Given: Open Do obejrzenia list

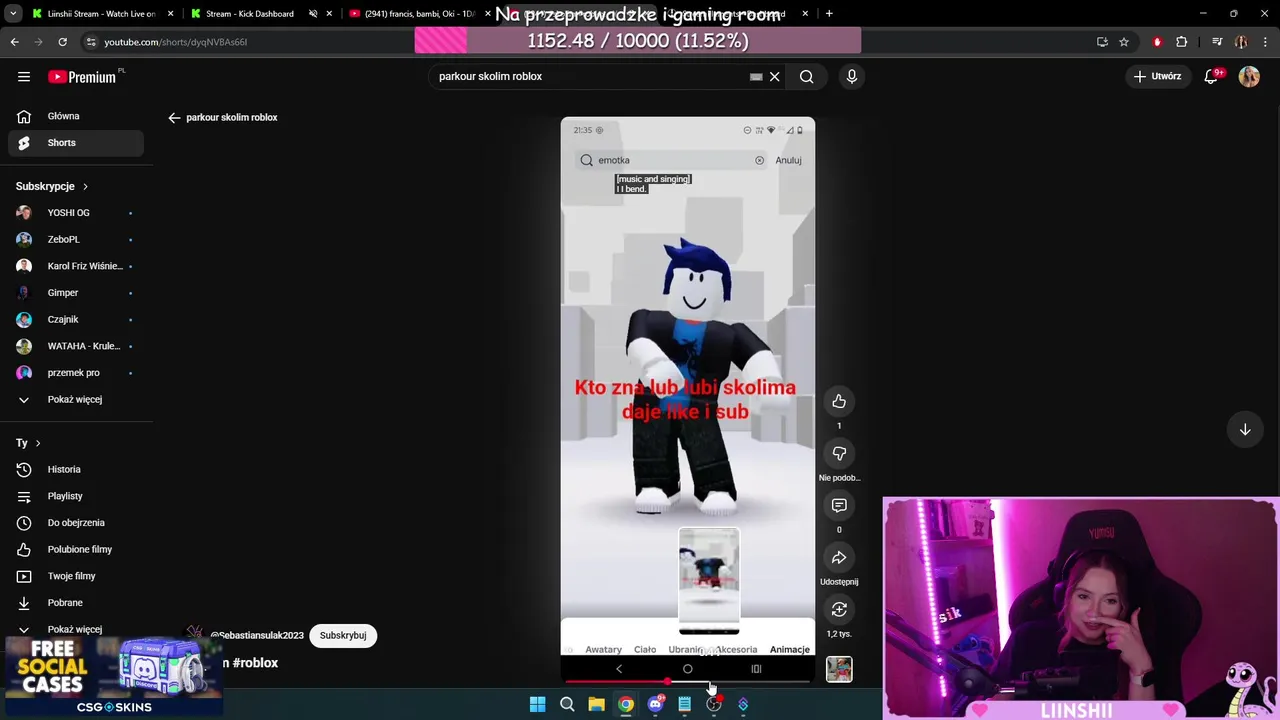Looking at the screenshot, I should point(75,523).
